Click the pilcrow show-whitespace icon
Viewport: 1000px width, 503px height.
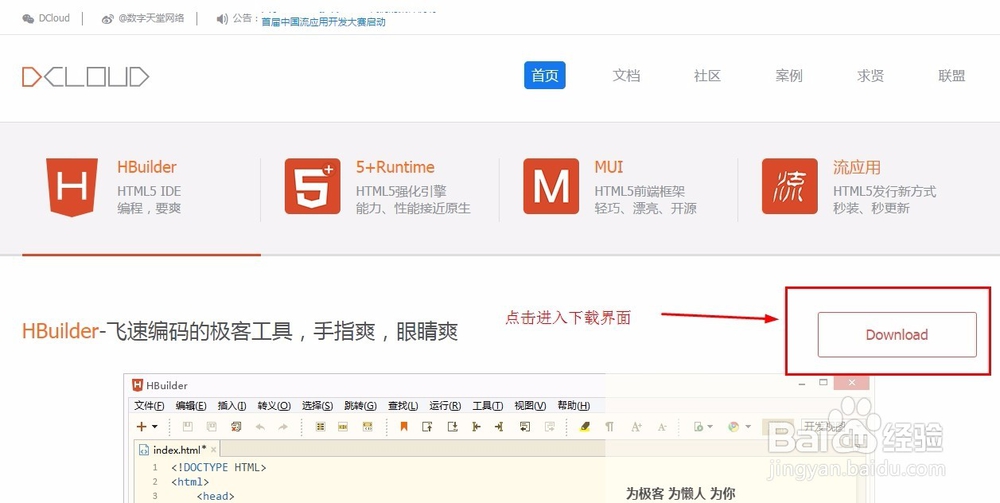point(610,426)
